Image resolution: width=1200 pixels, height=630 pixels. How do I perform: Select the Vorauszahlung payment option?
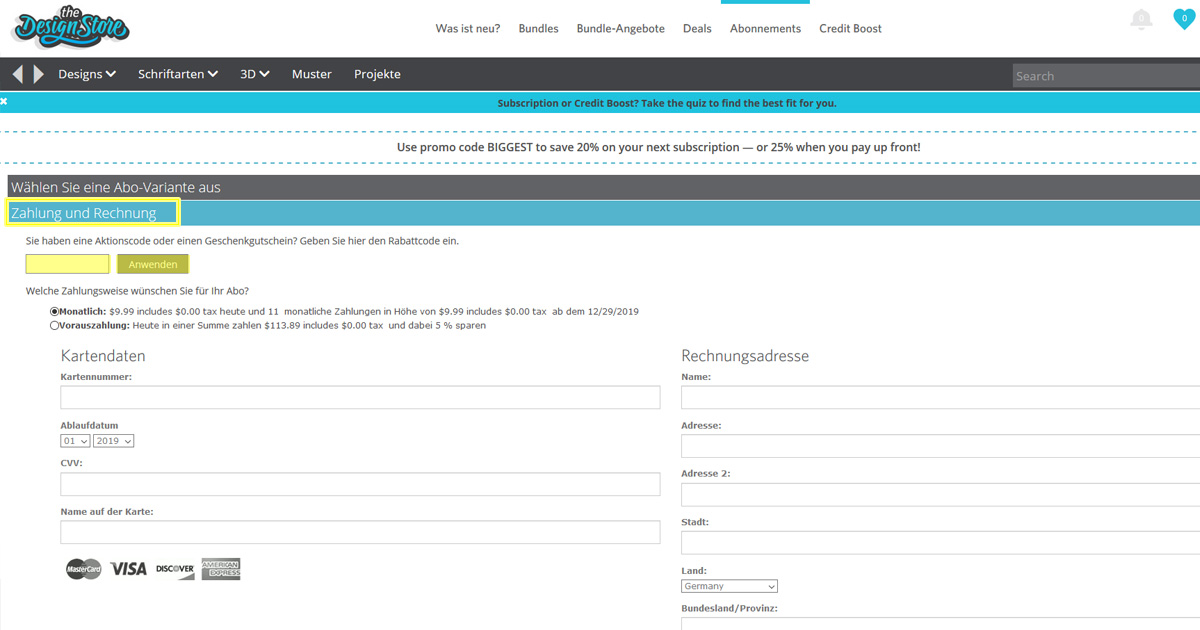tap(54, 325)
